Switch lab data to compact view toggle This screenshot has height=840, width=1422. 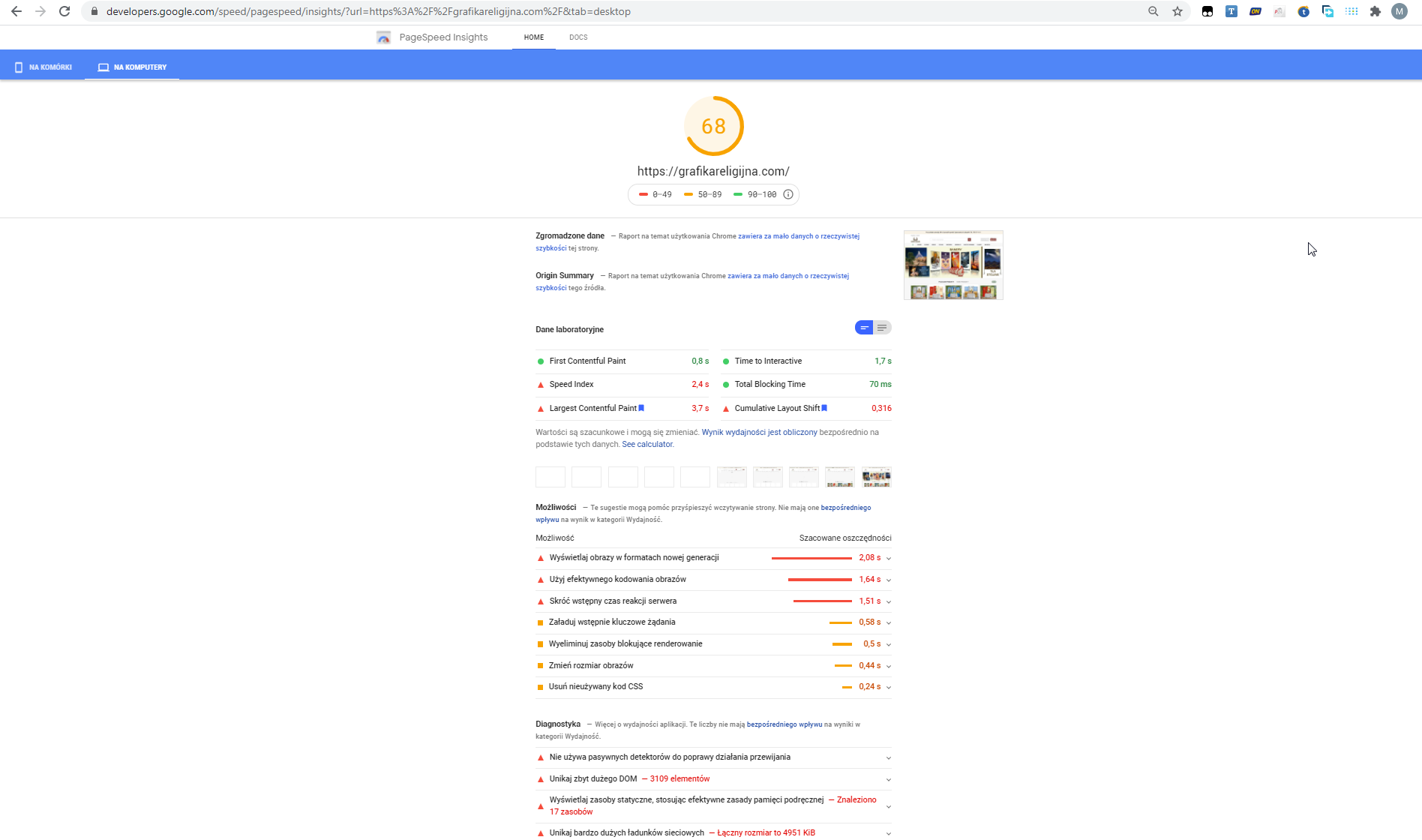pyautogui.click(x=864, y=328)
